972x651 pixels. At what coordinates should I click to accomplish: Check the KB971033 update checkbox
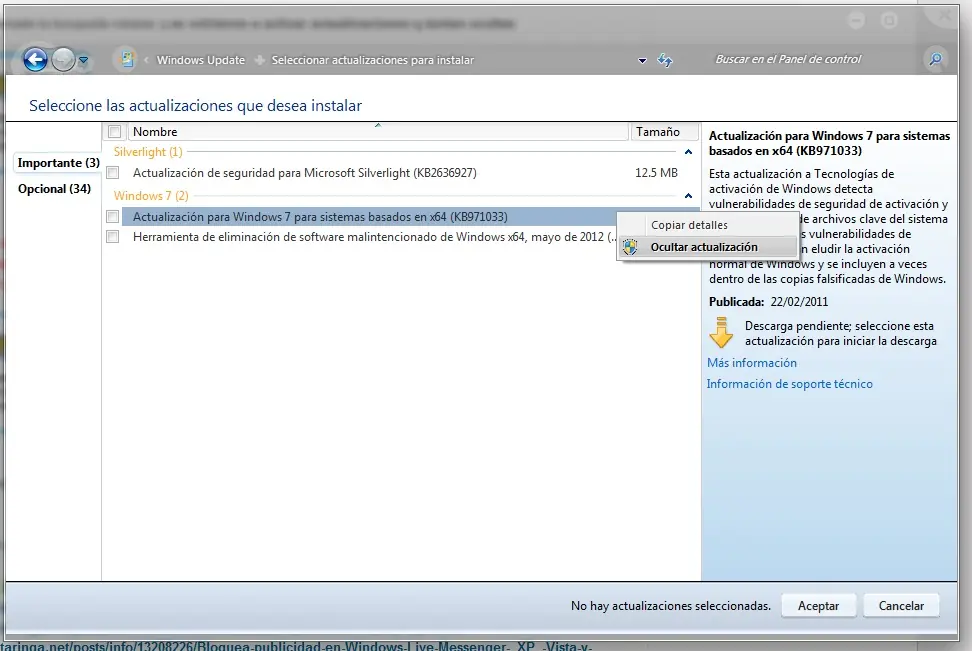(113, 216)
